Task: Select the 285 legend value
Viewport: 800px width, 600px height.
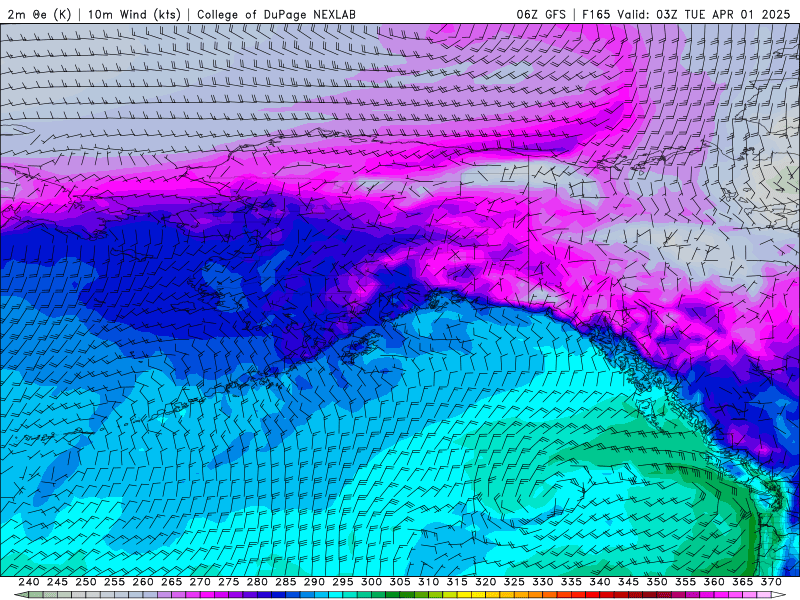Action: [286, 582]
